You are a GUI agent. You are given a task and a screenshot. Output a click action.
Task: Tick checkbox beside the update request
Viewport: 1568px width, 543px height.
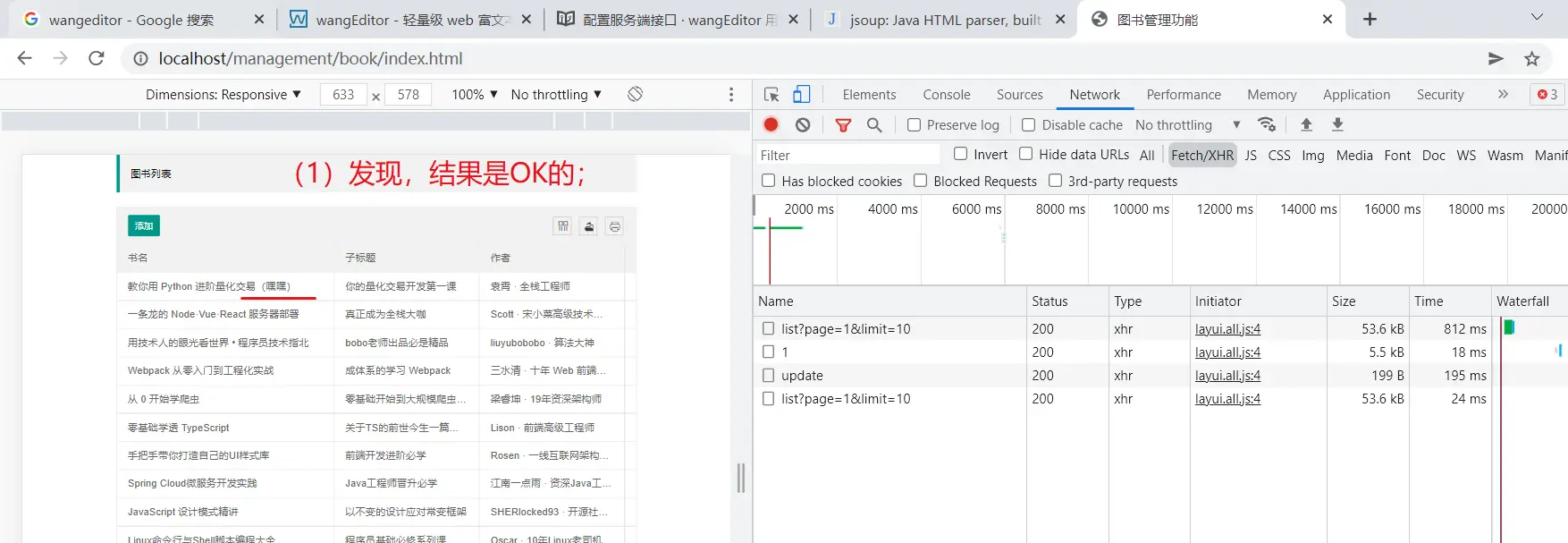pos(768,375)
